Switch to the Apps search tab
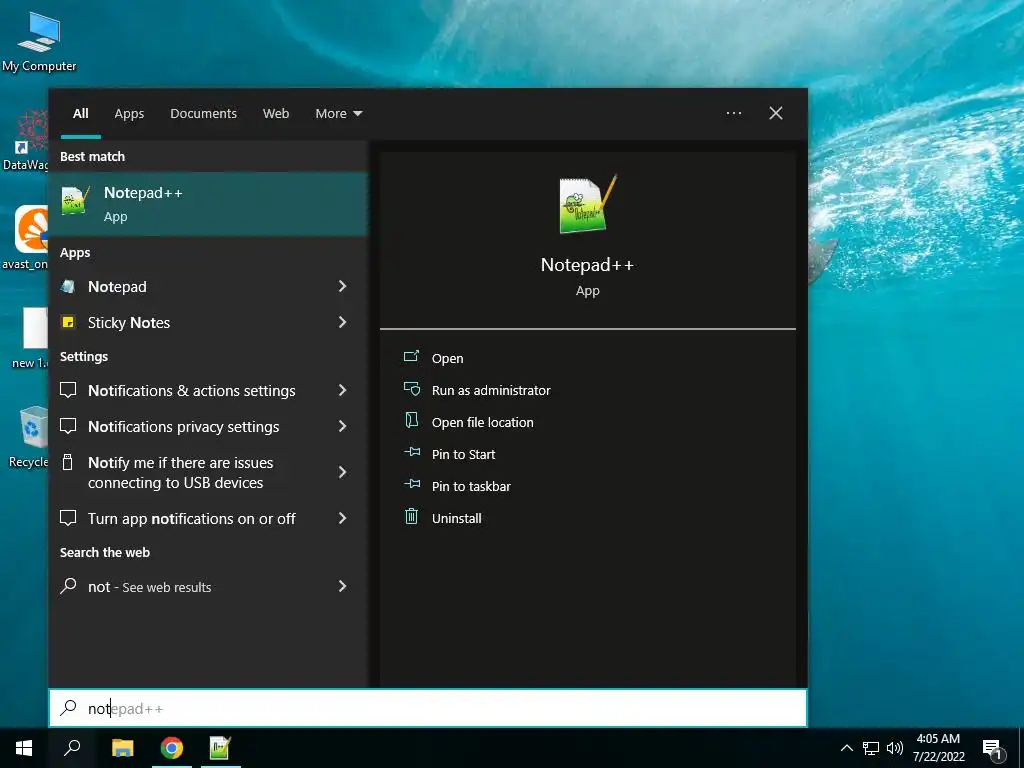The image size is (1024, 768). [129, 114]
